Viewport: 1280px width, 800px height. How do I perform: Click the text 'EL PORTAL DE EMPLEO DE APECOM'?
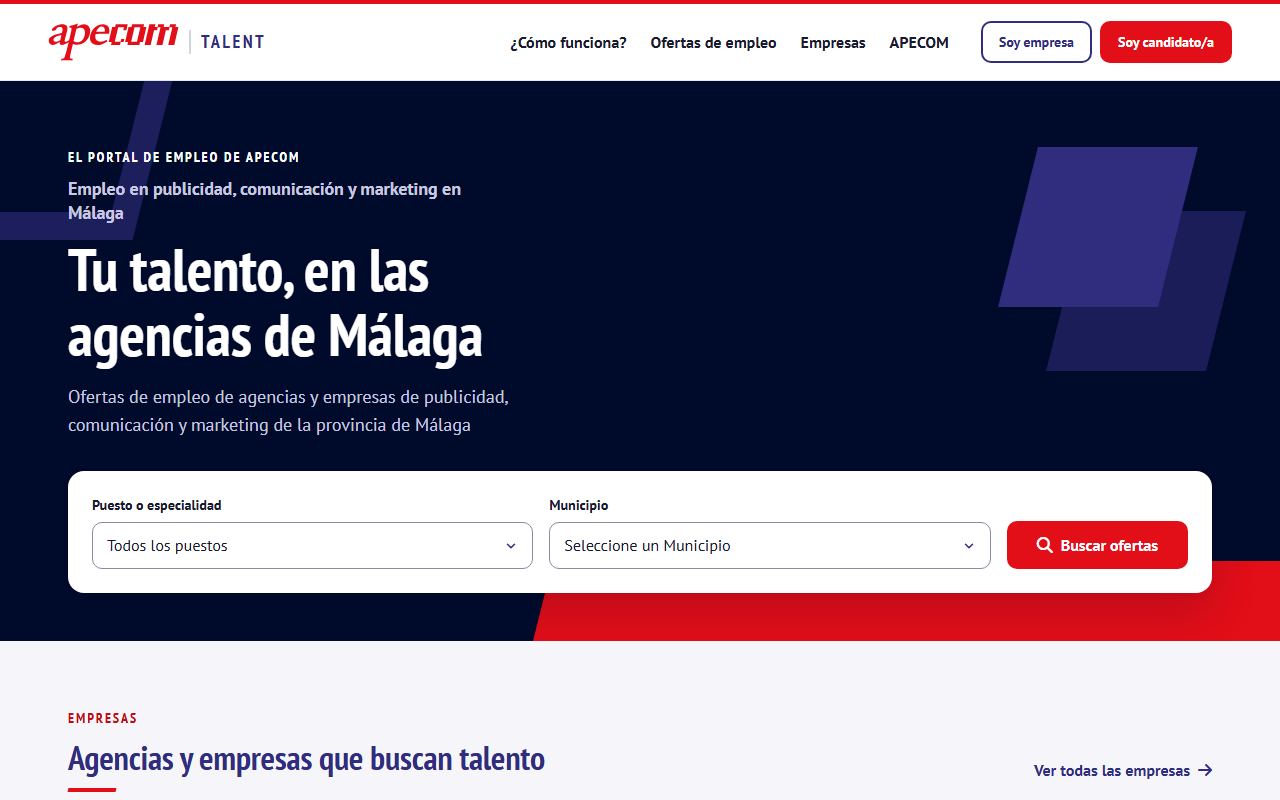[184, 157]
